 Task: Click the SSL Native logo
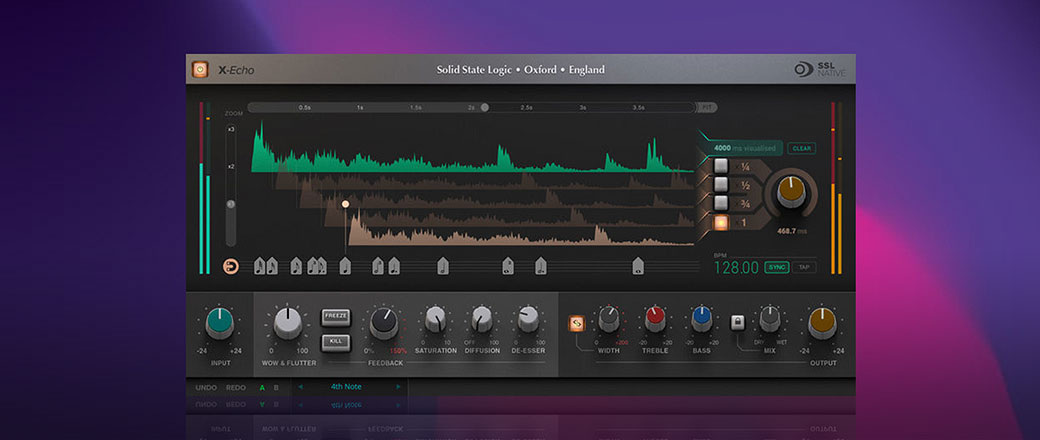click(820, 70)
